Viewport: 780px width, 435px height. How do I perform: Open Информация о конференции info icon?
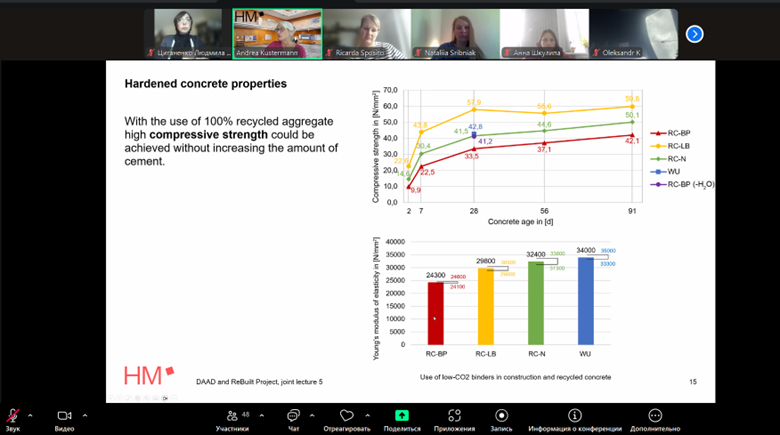(x=574, y=415)
